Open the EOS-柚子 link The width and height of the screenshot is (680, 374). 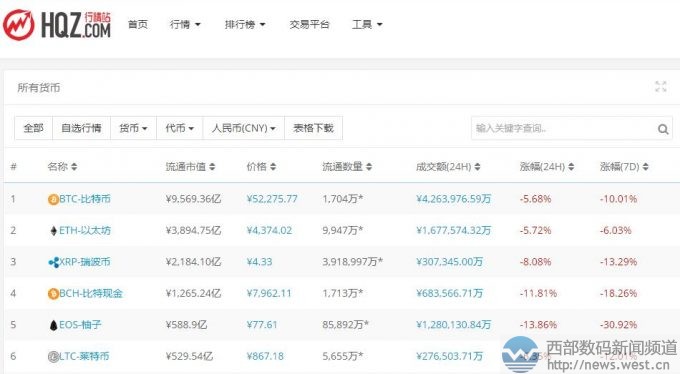pos(80,325)
